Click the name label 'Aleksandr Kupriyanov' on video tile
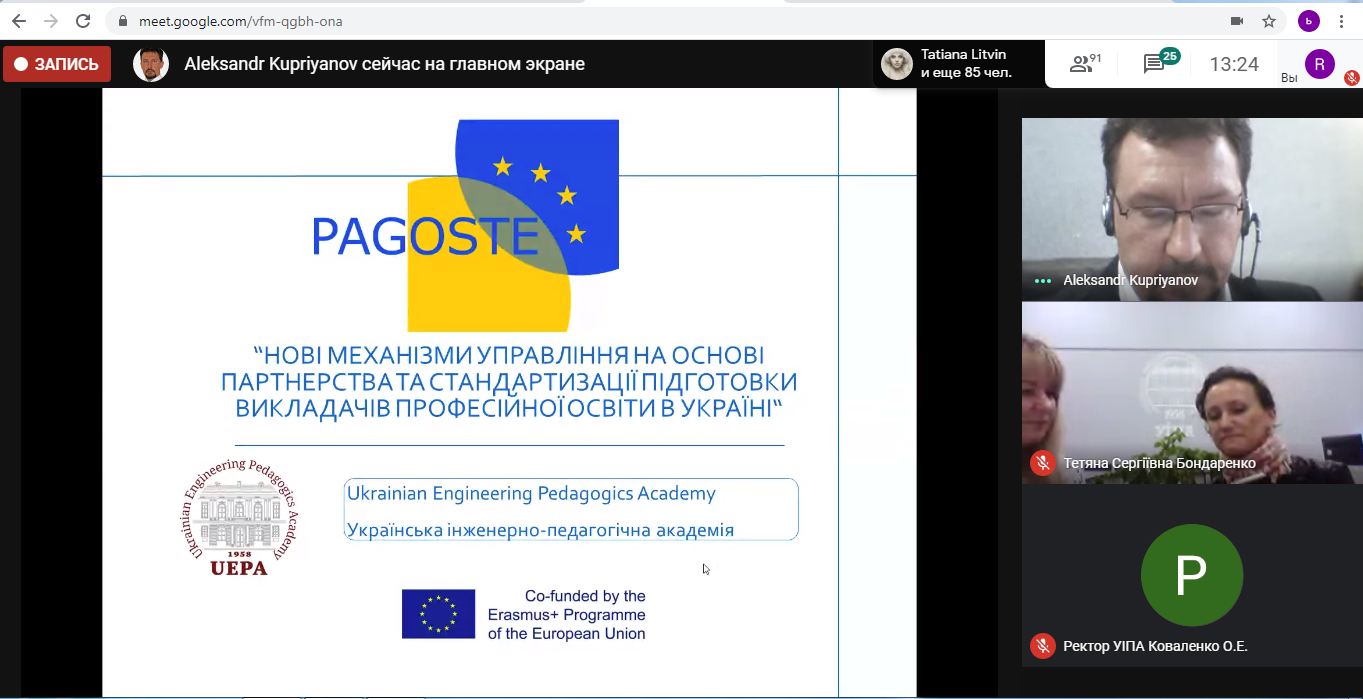 tap(1130, 281)
